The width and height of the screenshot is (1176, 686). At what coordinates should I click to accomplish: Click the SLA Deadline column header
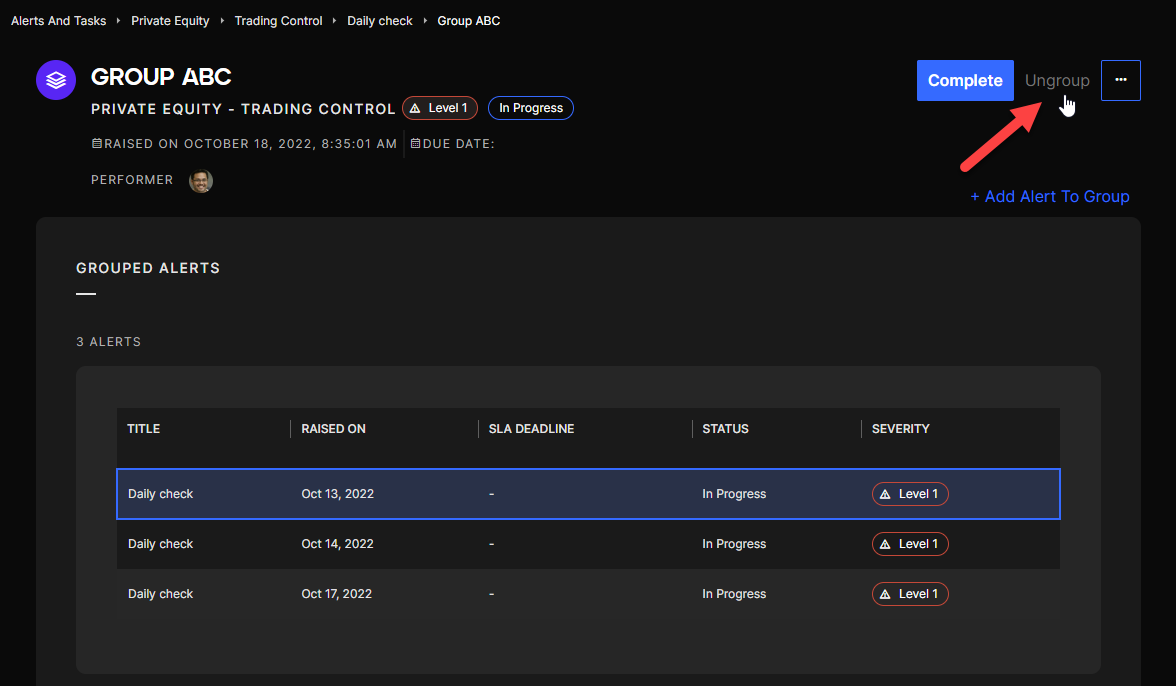point(531,429)
